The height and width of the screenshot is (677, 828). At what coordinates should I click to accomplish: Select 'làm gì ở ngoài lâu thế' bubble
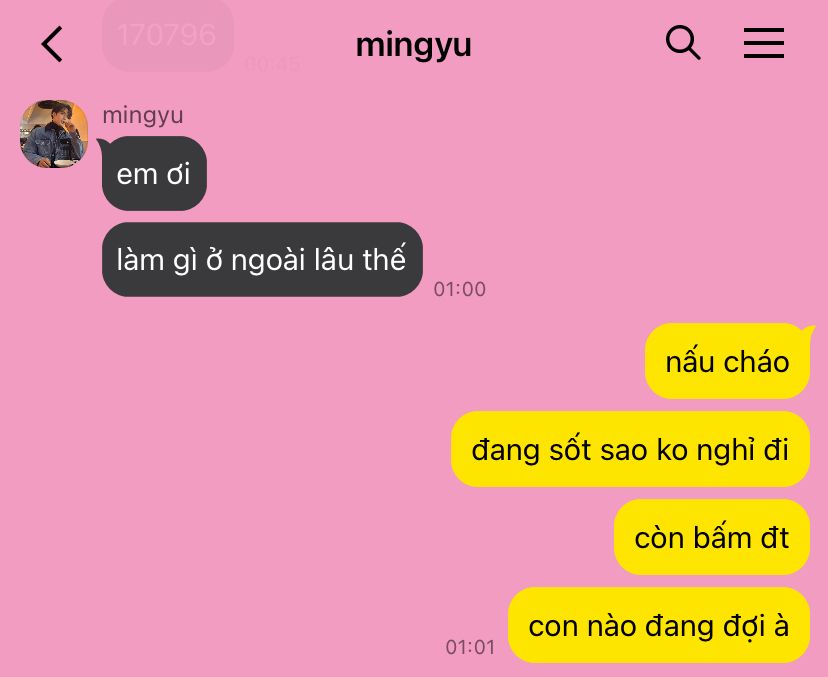coord(262,259)
